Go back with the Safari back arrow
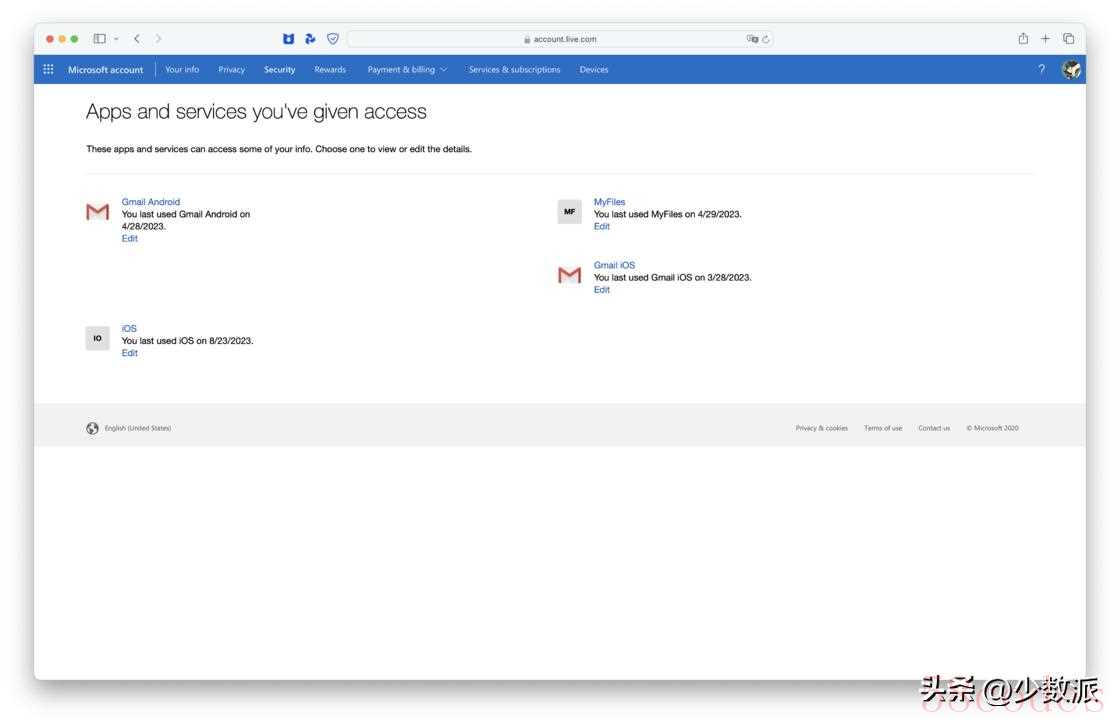The image size is (1120, 725). [136, 39]
